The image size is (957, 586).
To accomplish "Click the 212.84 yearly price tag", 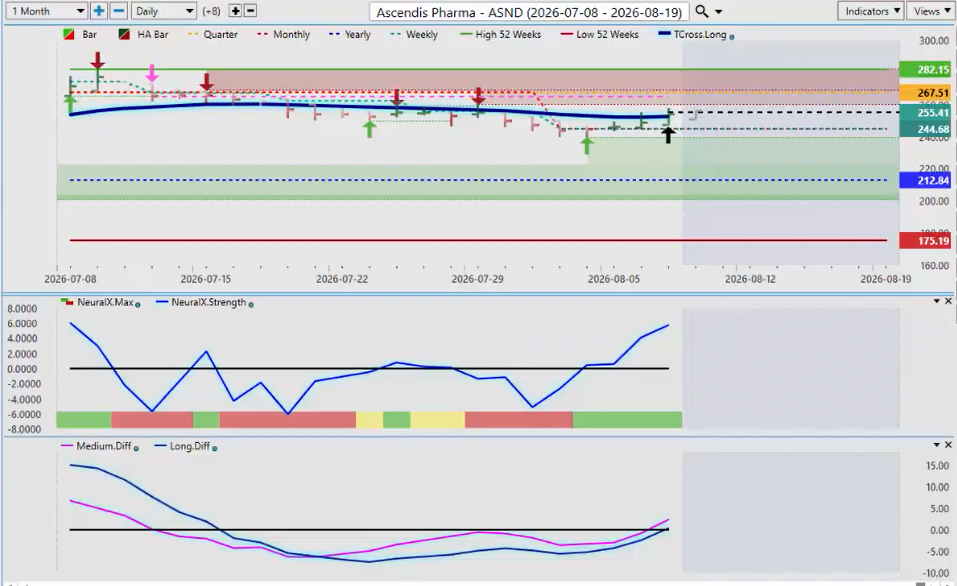I will tap(925, 180).
